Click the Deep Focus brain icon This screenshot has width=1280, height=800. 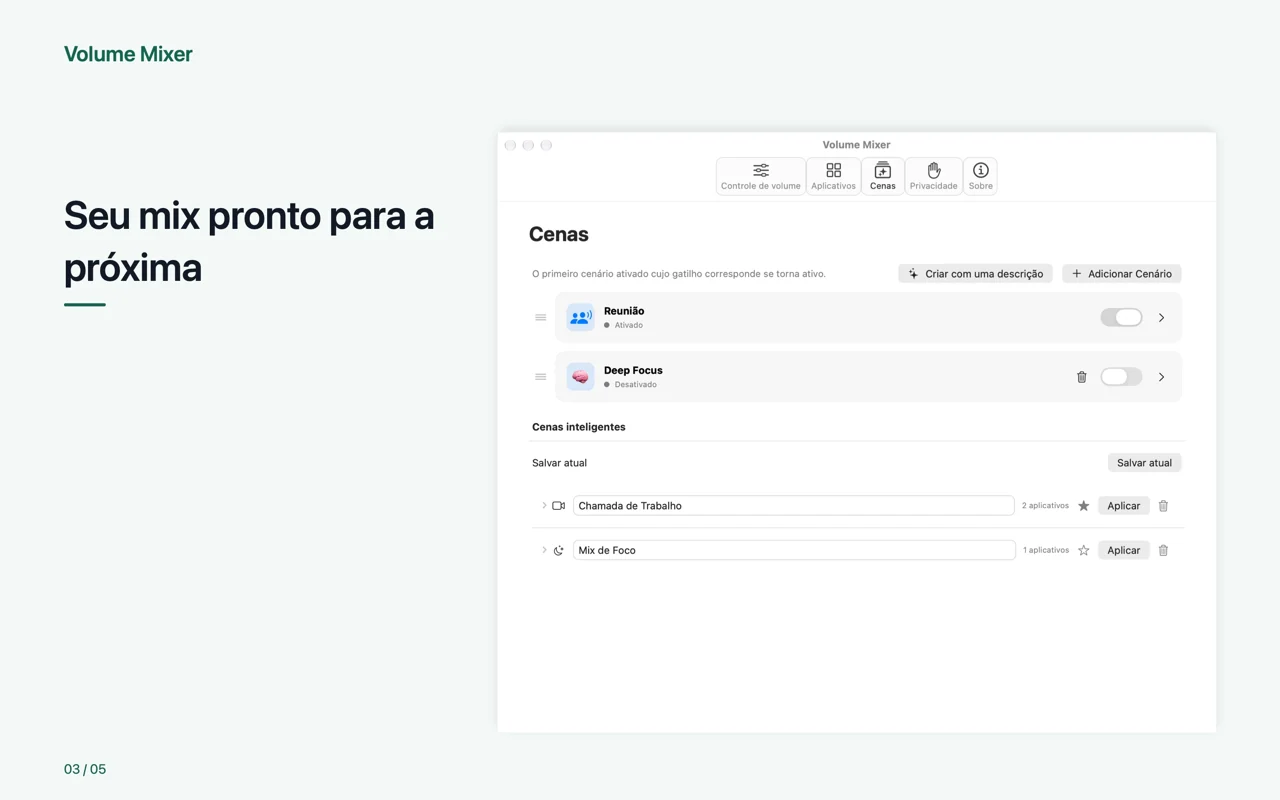tap(580, 377)
